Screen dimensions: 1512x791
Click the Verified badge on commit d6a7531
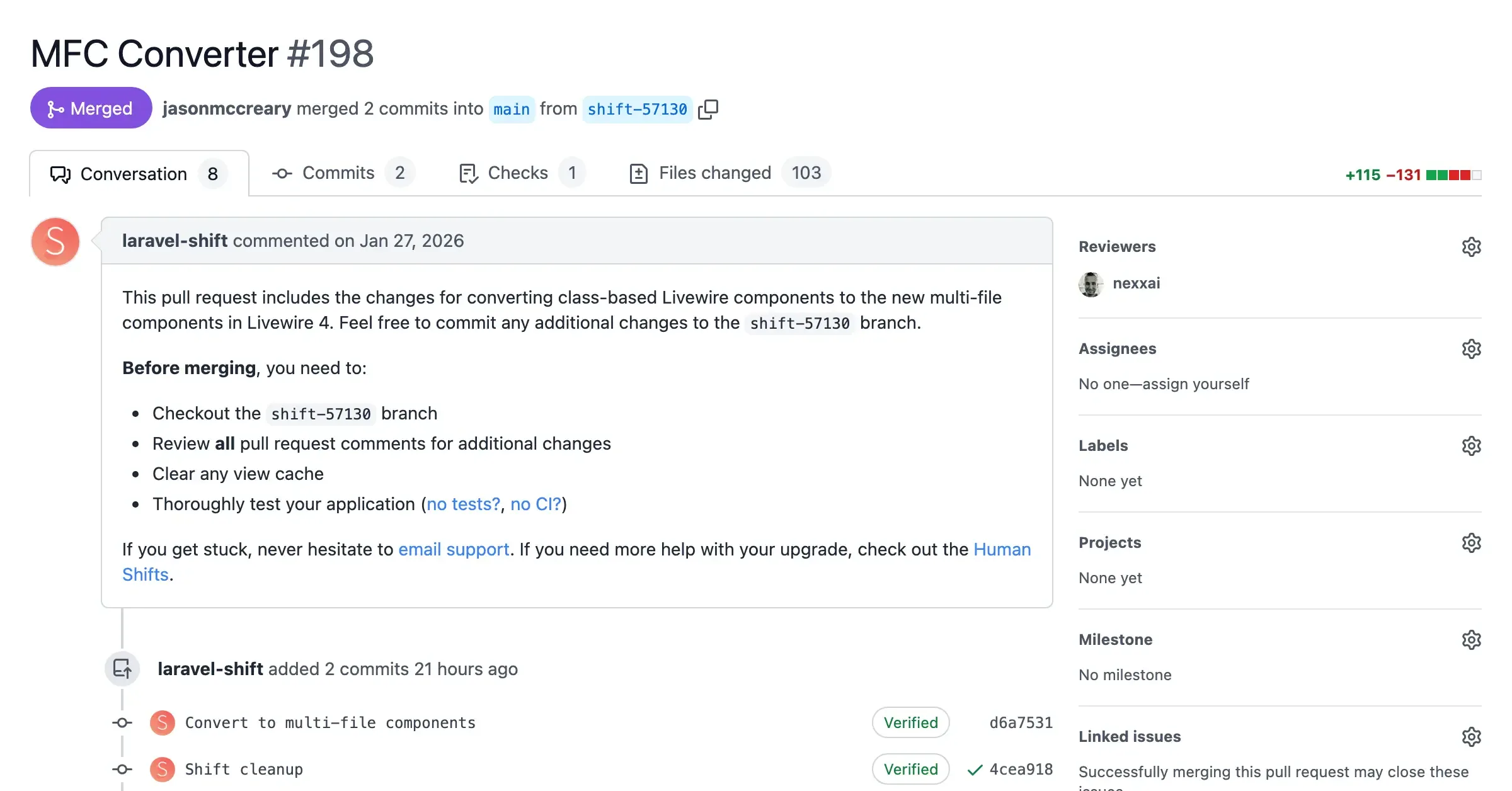[x=910, y=722]
